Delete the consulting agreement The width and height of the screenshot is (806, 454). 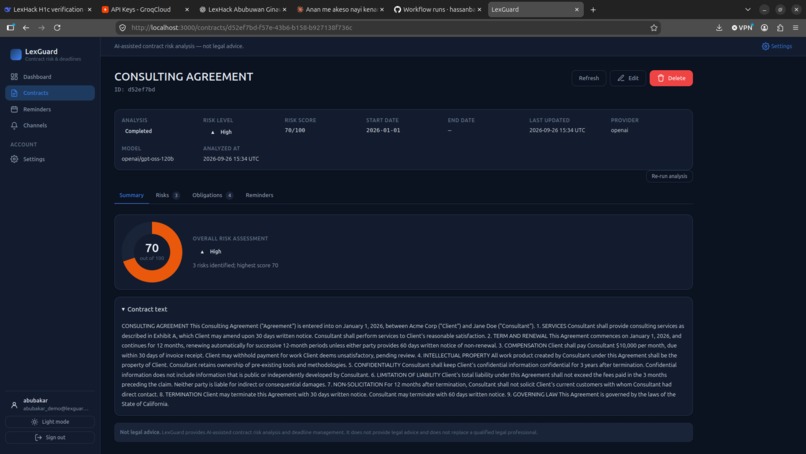[x=671, y=78]
